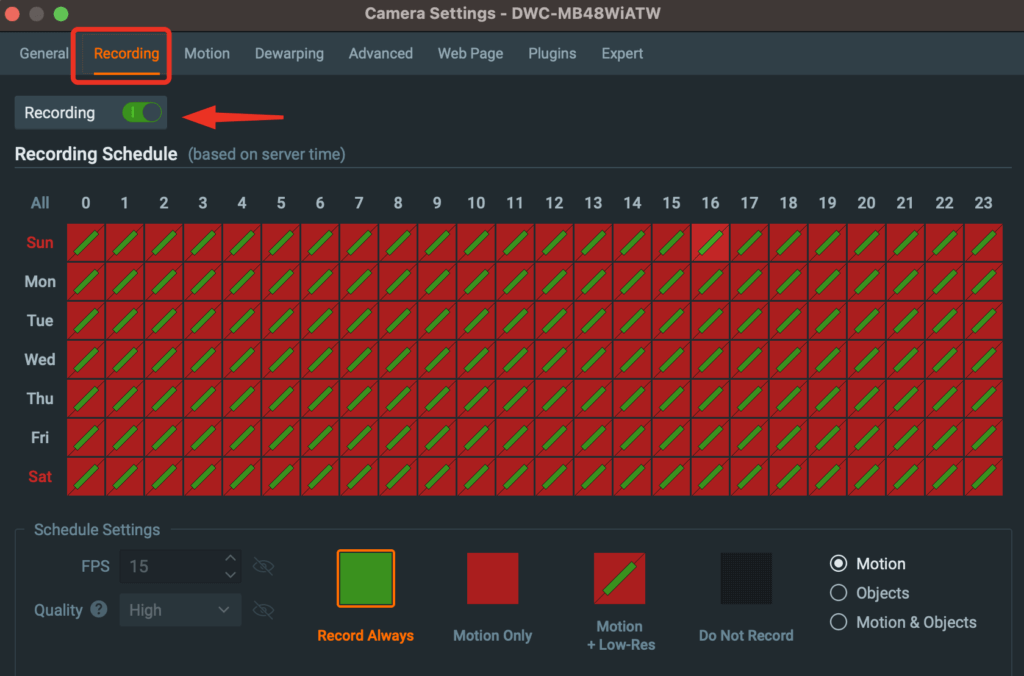Screen dimensions: 1024x676
Task: Toggle Quality visibility eye icon
Action: pos(263,610)
